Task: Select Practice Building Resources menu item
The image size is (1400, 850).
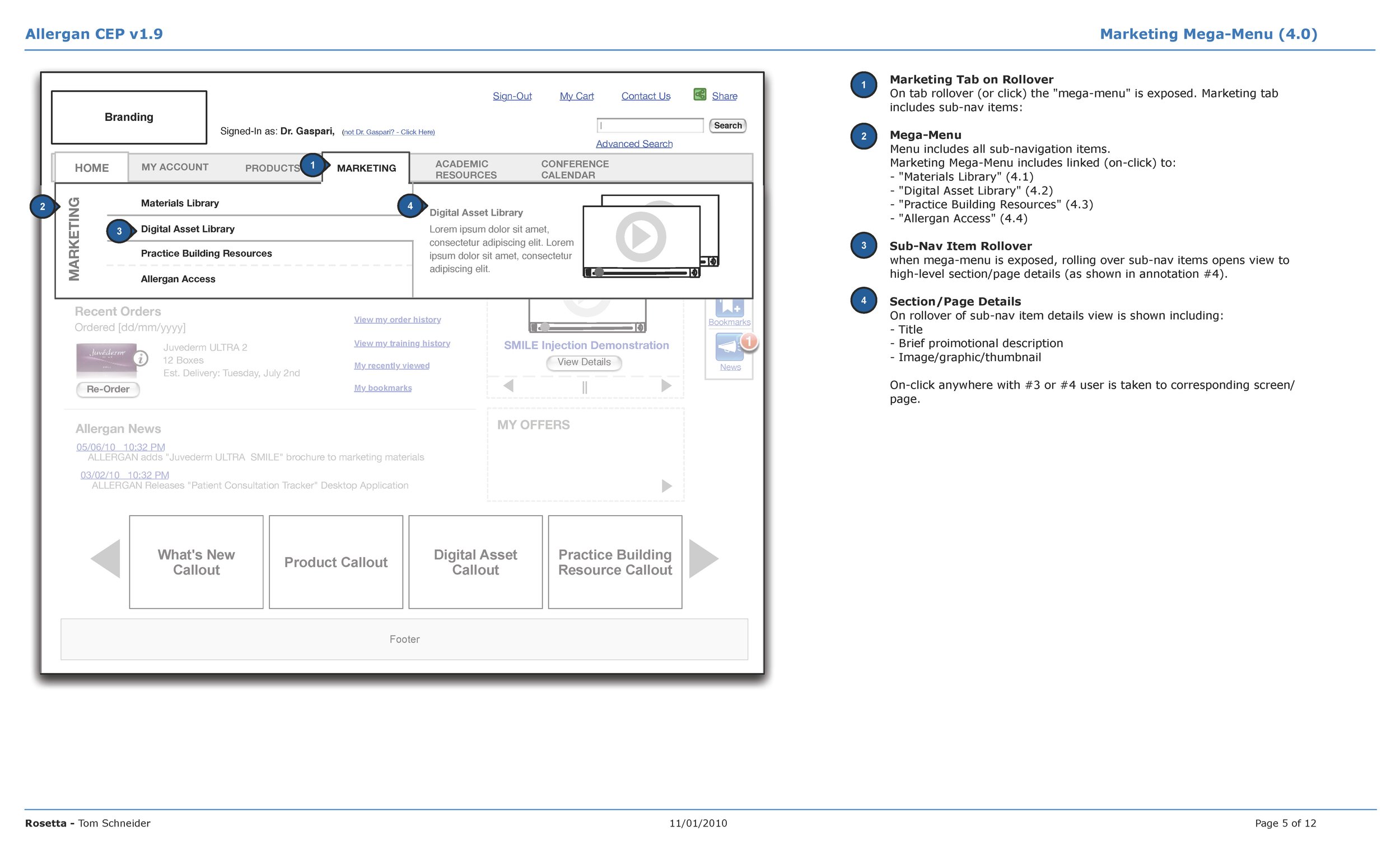Action: click(206, 253)
